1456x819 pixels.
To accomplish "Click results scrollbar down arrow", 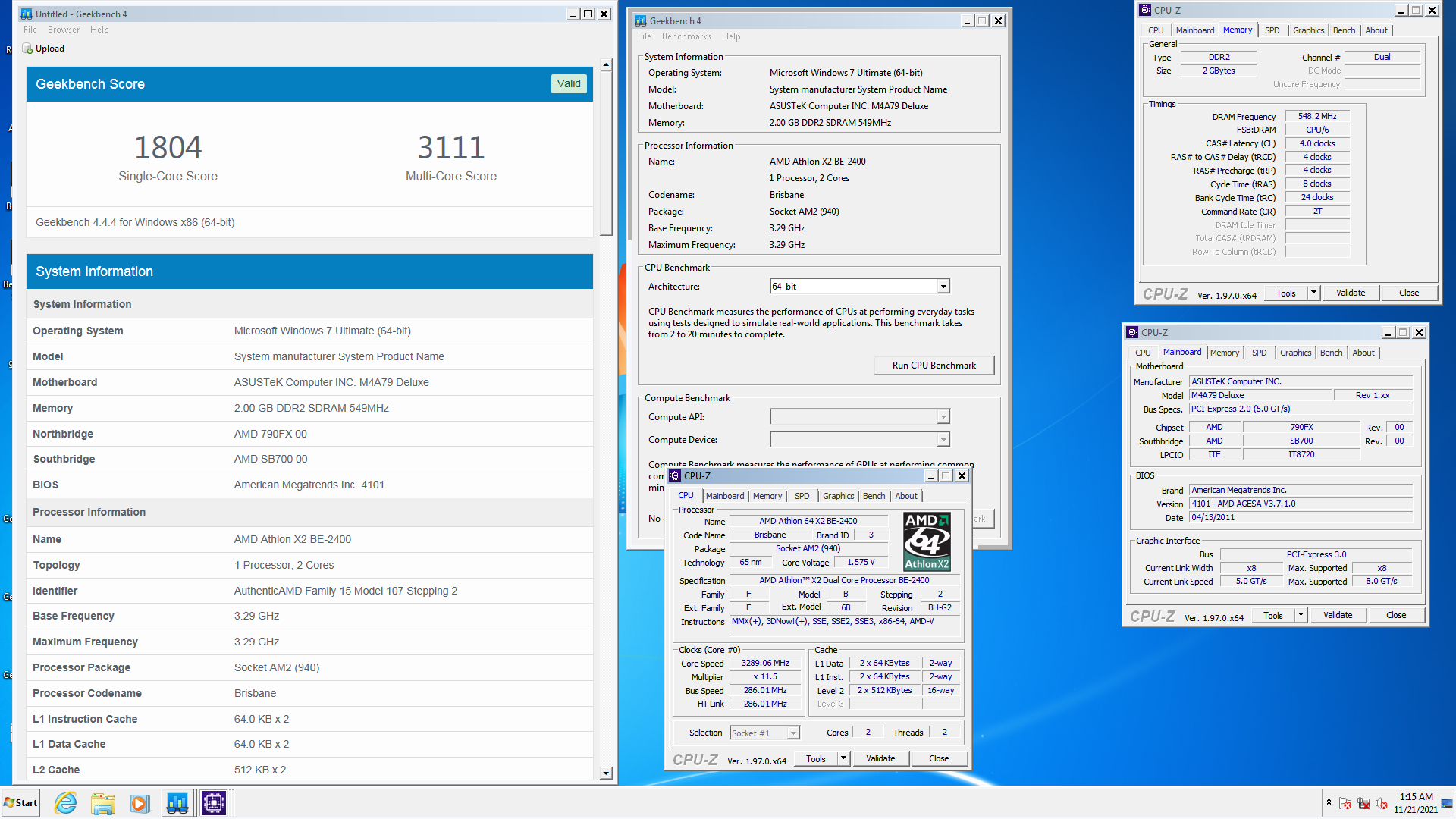I will click(x=606, y=773).
